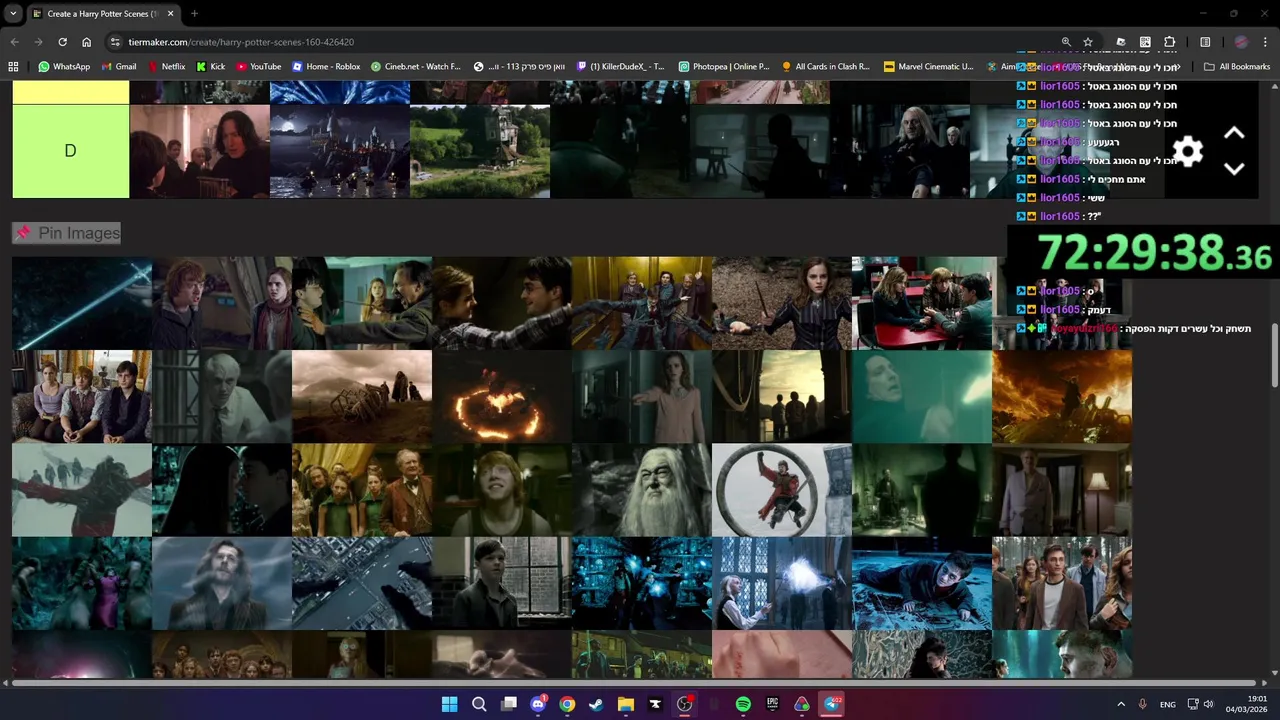Viewport: 1280px width, 720px height.
Task: Open the tab search dropdown
Action: tap(13, 14)
